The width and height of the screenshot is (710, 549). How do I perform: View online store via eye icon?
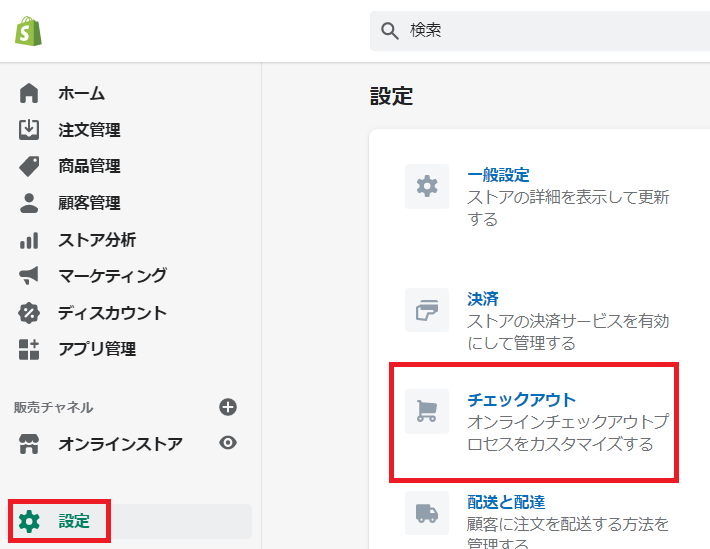(x=228, y=443)
